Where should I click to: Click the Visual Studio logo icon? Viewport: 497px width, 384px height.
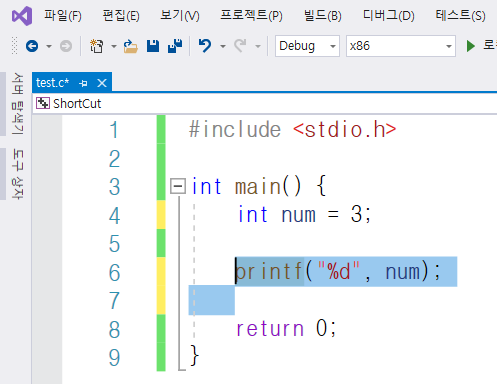pos(22,16)
